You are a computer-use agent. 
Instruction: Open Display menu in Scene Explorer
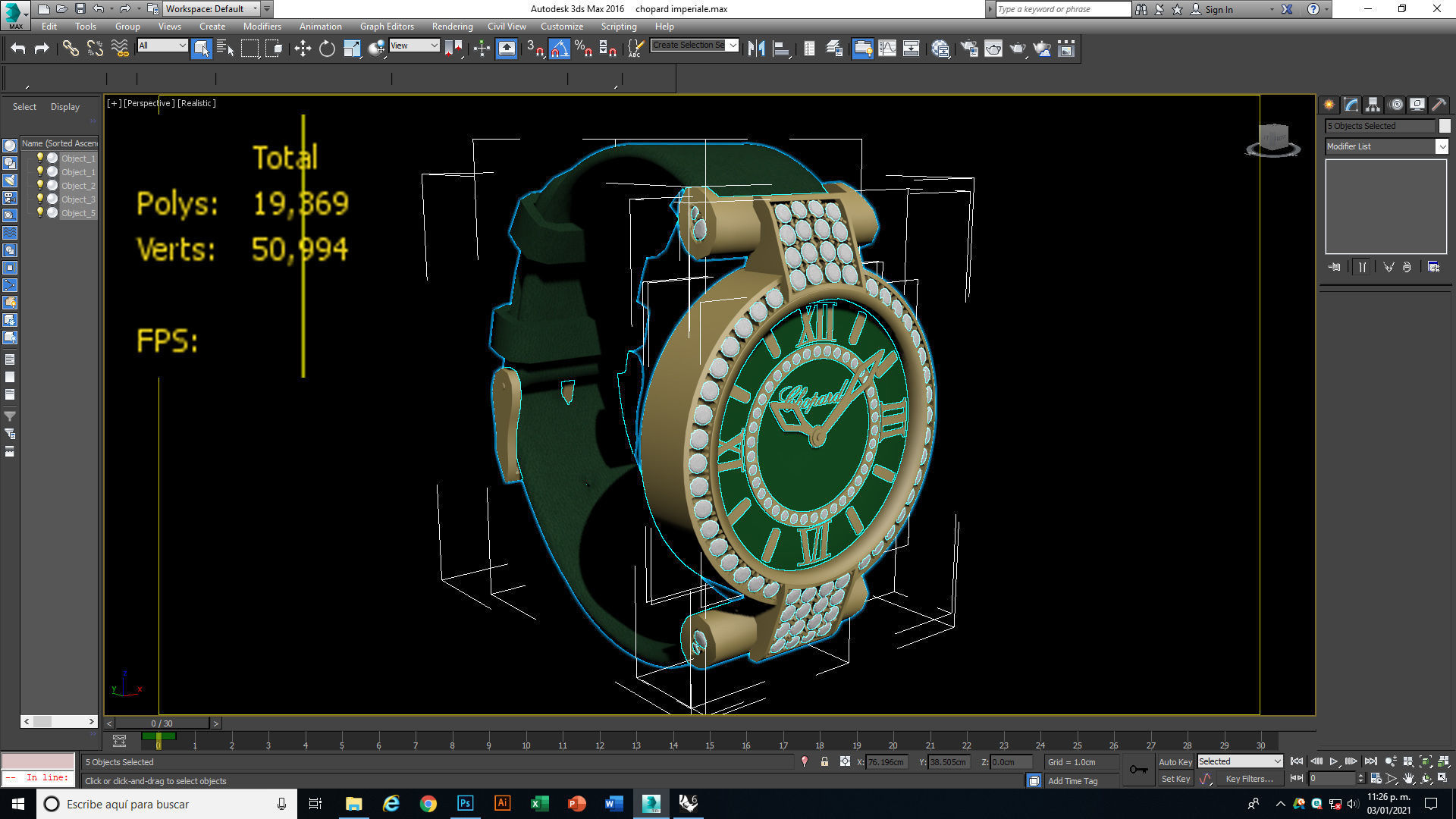pos(65,107)
